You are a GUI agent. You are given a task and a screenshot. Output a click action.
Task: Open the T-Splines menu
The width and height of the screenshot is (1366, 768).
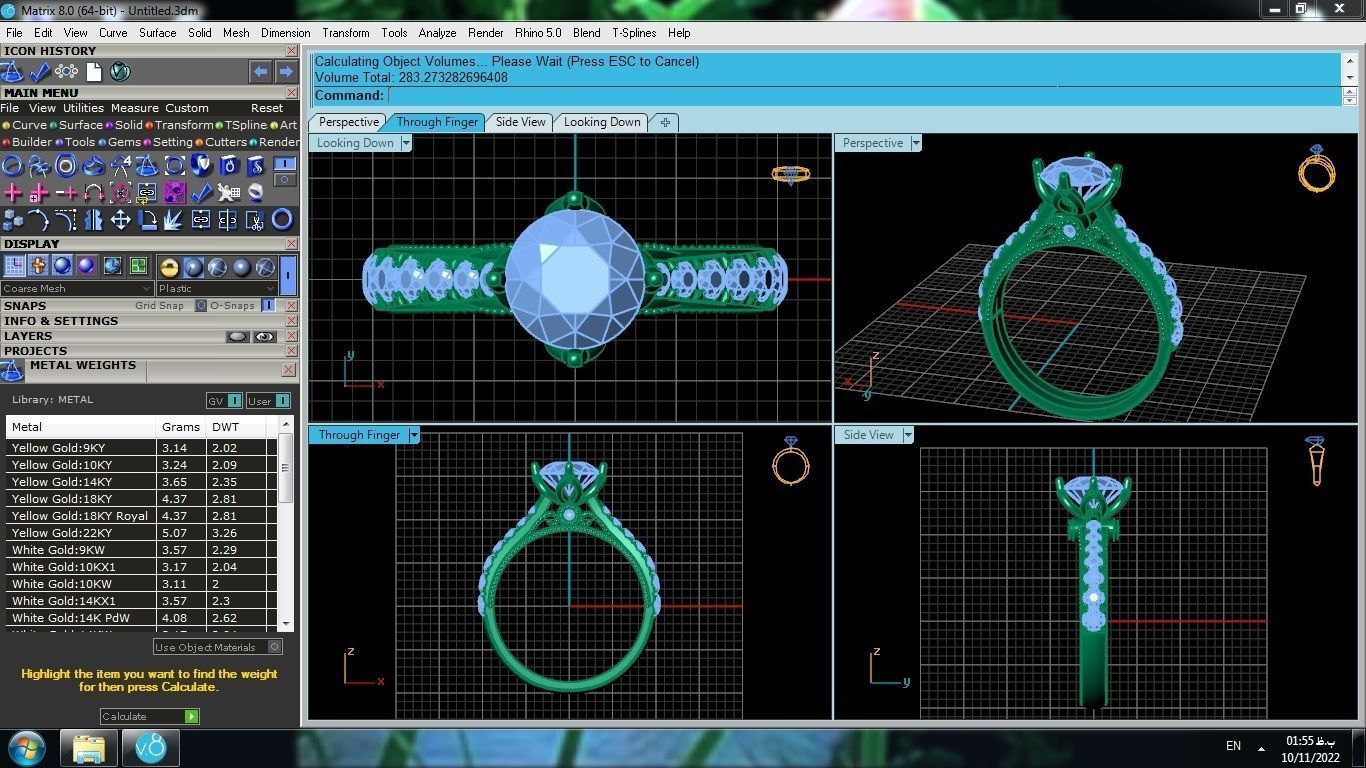point(635,32)
